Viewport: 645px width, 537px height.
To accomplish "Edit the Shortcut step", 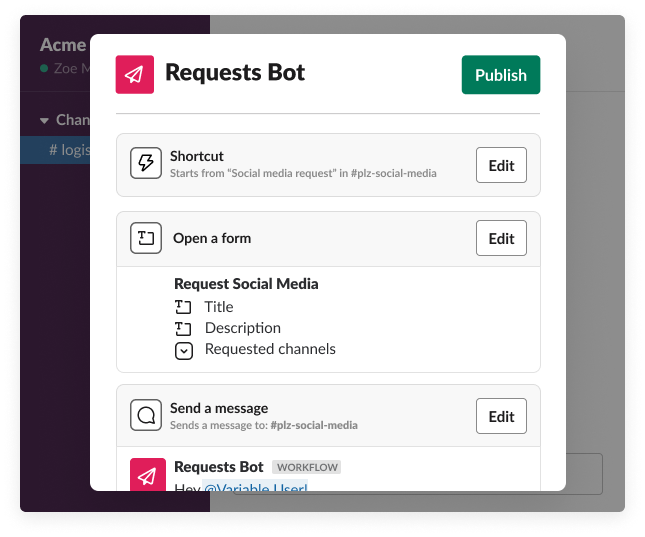I will tap(500, 165).
